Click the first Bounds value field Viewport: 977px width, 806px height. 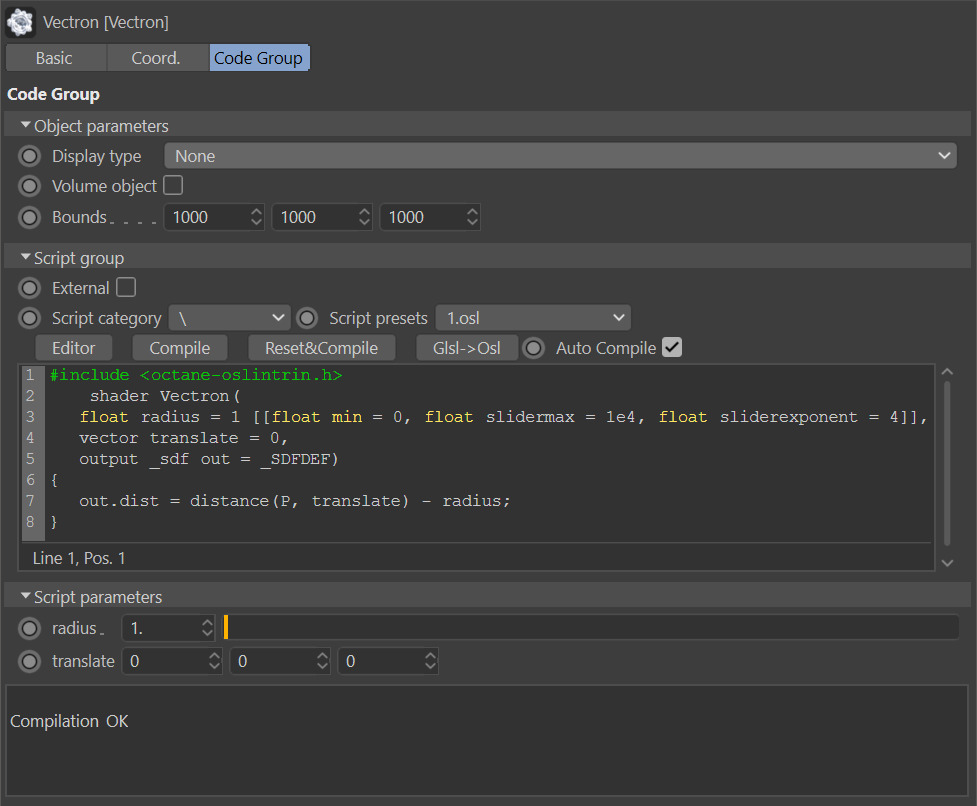[214, 217]
